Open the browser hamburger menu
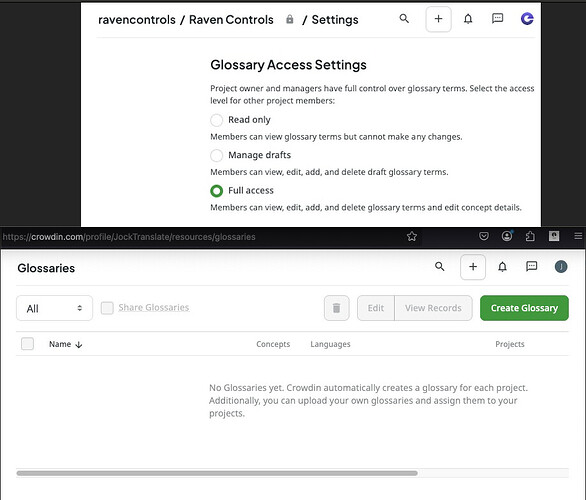This screenshot has height=500, width=586. point(578,236)
